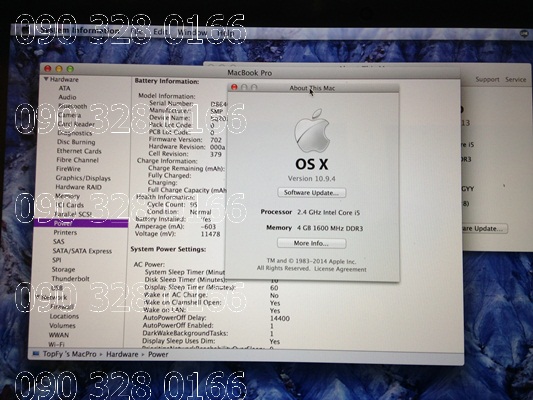The image size is (533, 400).
Task: Select Parallel SCSI entry
Action: (73, 214)
